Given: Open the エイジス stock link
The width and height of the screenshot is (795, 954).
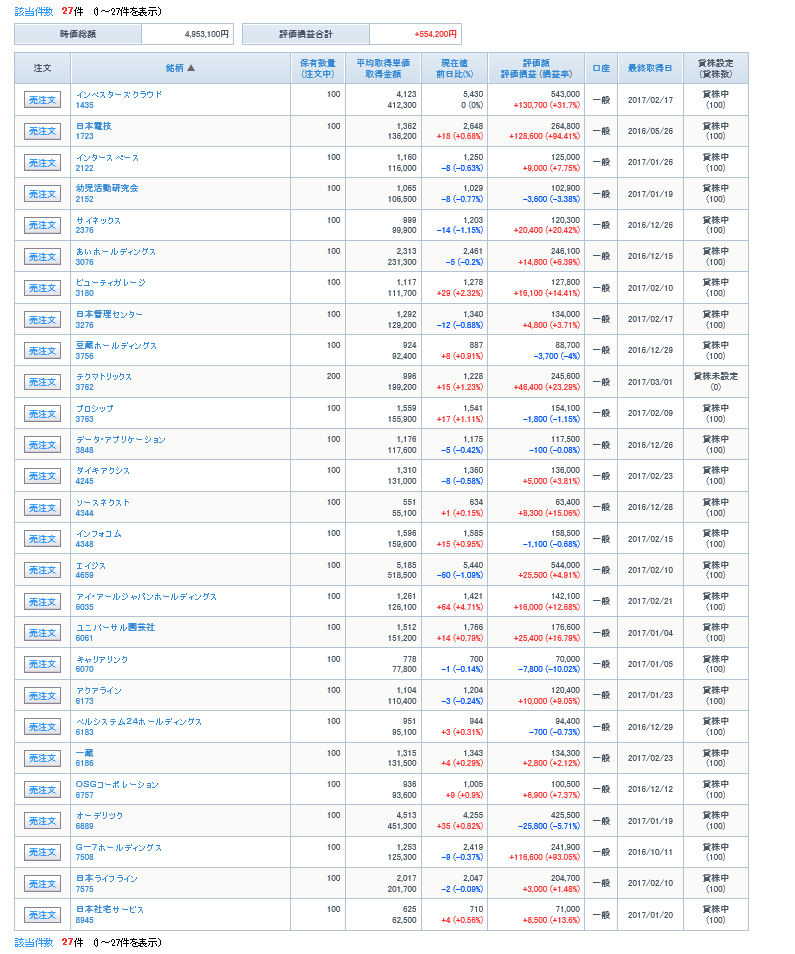Looking at the screenshot, I should pyautogui.click(x=91, y=565).
